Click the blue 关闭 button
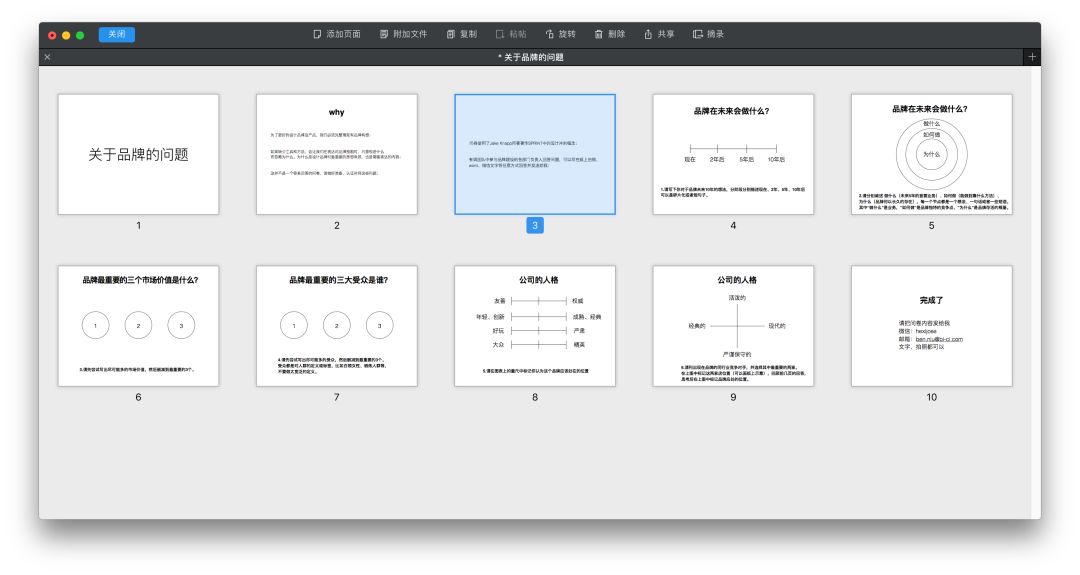The height and width of the screenshot is (575, 1080). [117, 34]
